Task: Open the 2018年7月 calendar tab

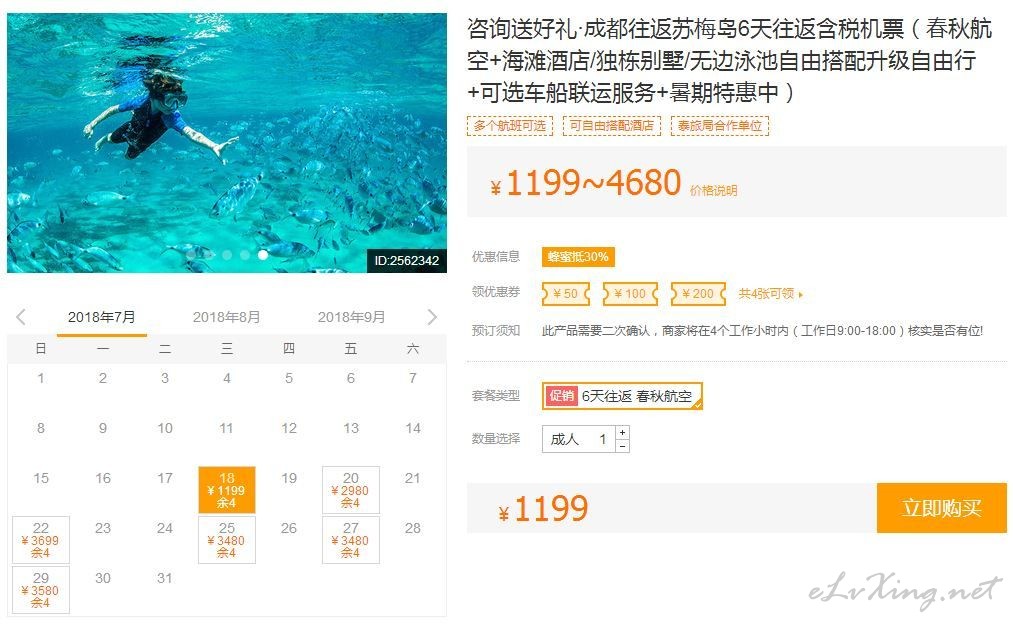Action: pos(101,317)
